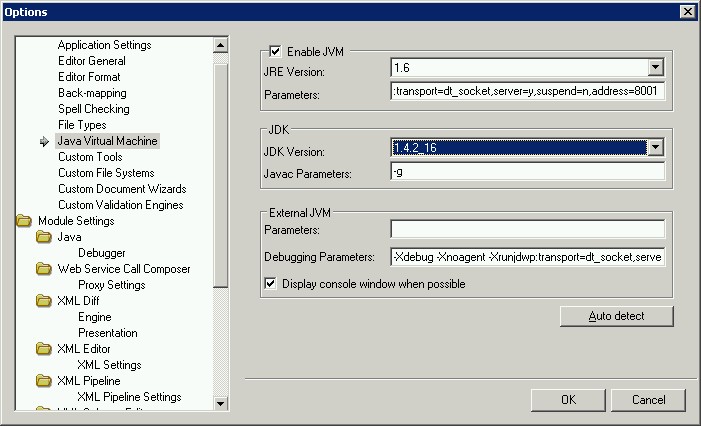Click the Cancel button

click(x=648, y=399)
